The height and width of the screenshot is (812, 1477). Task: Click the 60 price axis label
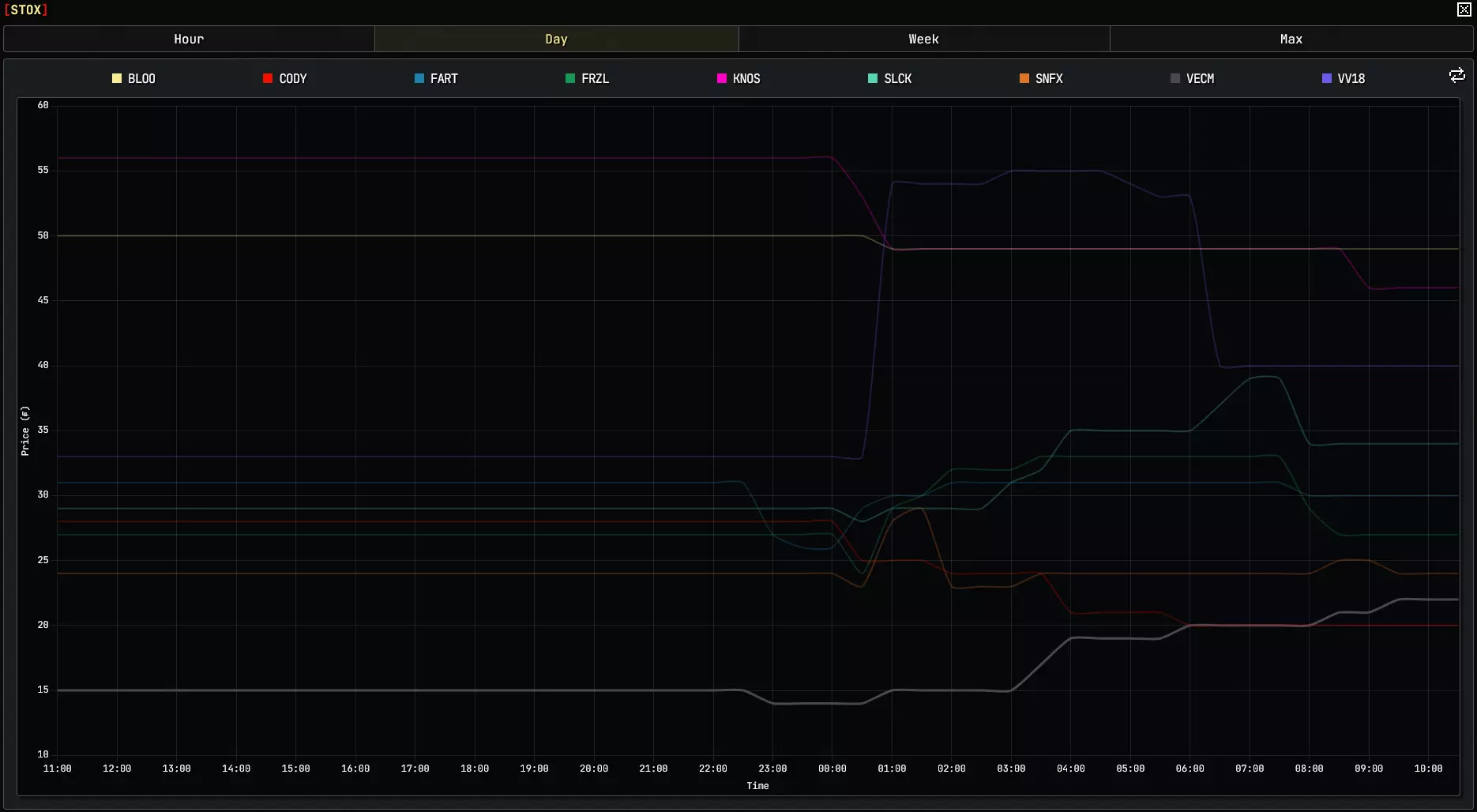pos(43,105)
